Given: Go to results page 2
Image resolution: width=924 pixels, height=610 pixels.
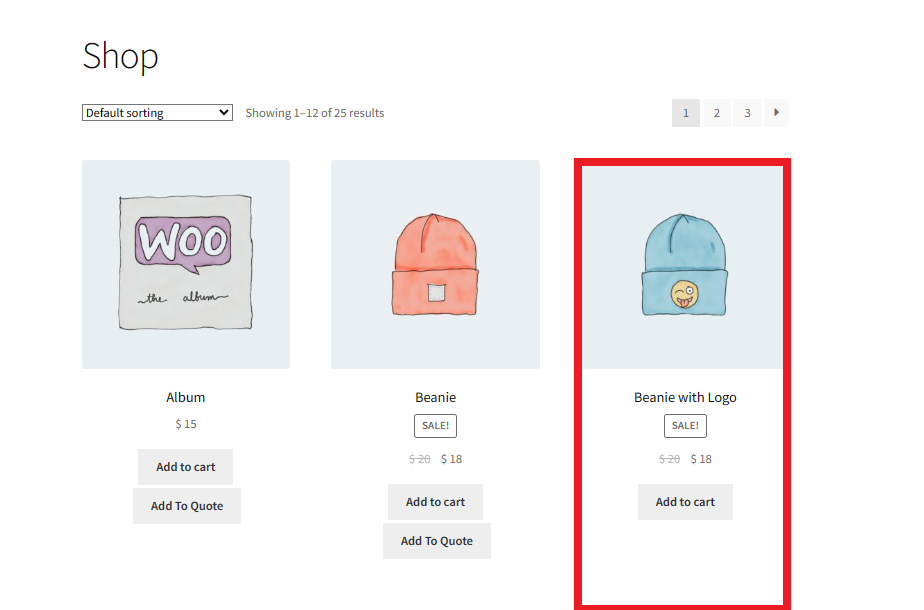Looking at the screenshot, I should point(716,113).
